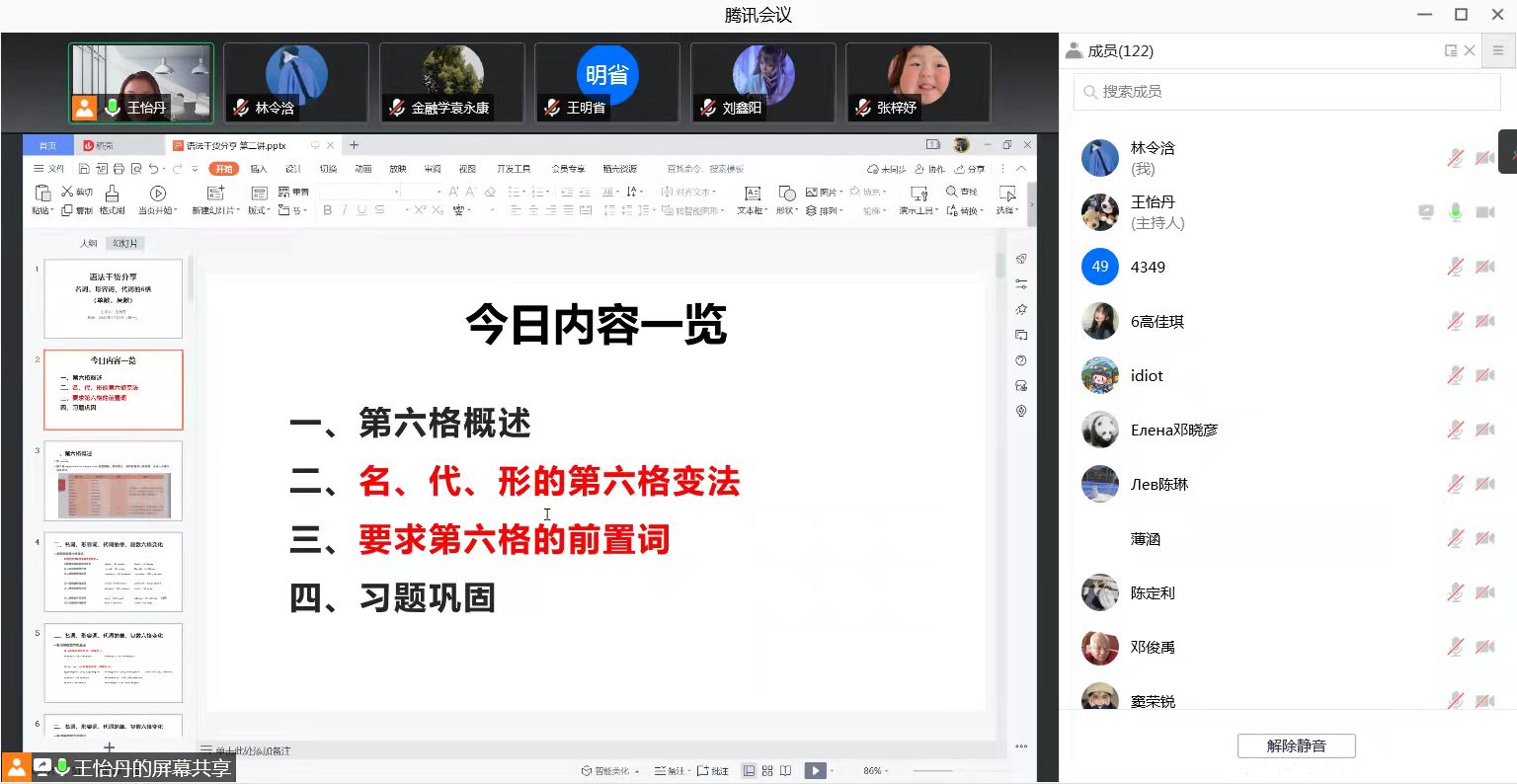Toggle 6高佳琪 muted microphone icon
Screen dimensions: 1517x784
pyautogui.click(x=1455, y=321)
